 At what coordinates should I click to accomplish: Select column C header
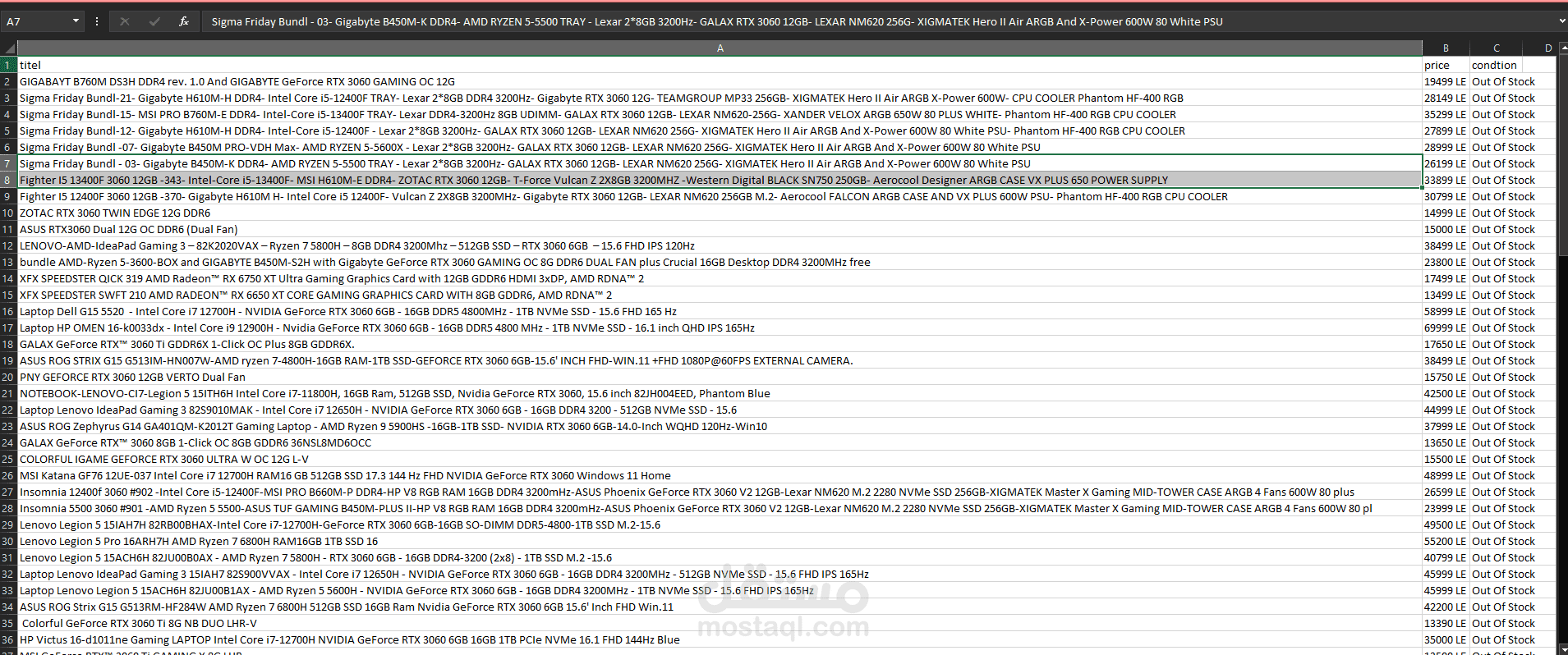[x=1496, y=48]
